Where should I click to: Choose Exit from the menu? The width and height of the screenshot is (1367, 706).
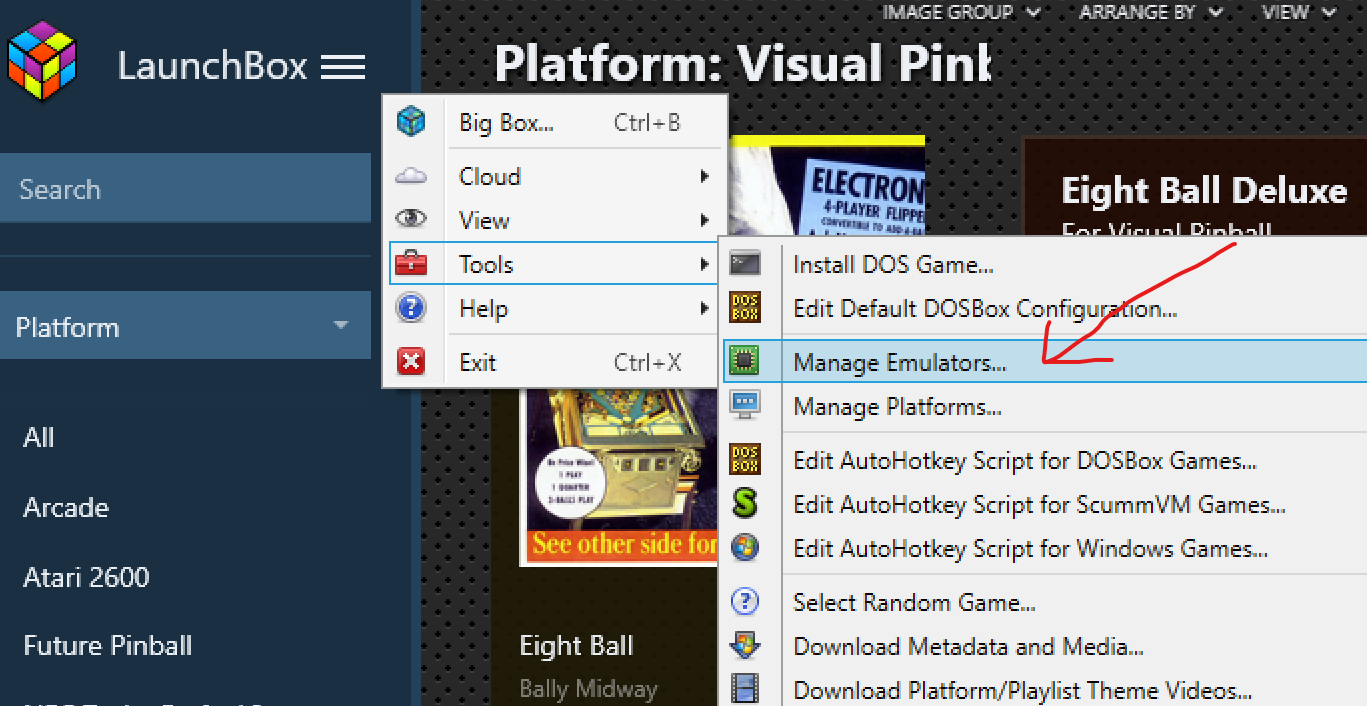555,362
